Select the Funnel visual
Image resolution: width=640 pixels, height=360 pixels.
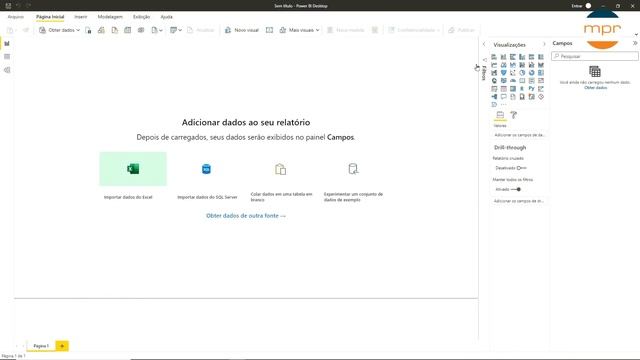coord(503,73)
